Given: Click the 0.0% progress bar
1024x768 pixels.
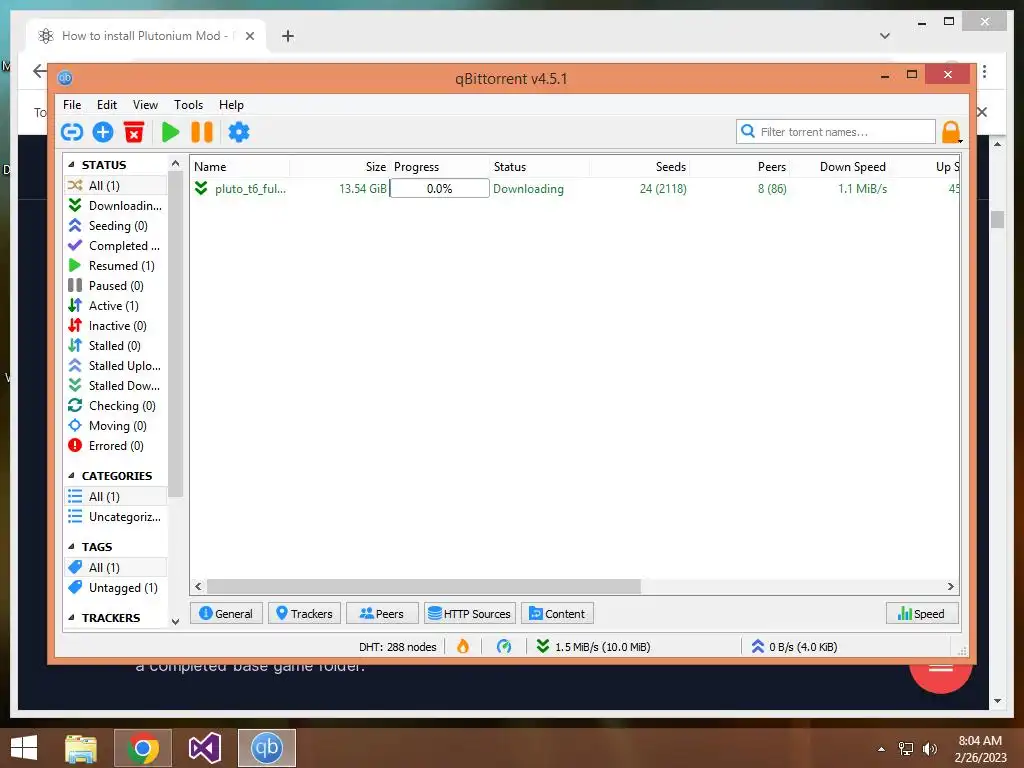Looking at the screenshot, I should [x=440, y=189].
